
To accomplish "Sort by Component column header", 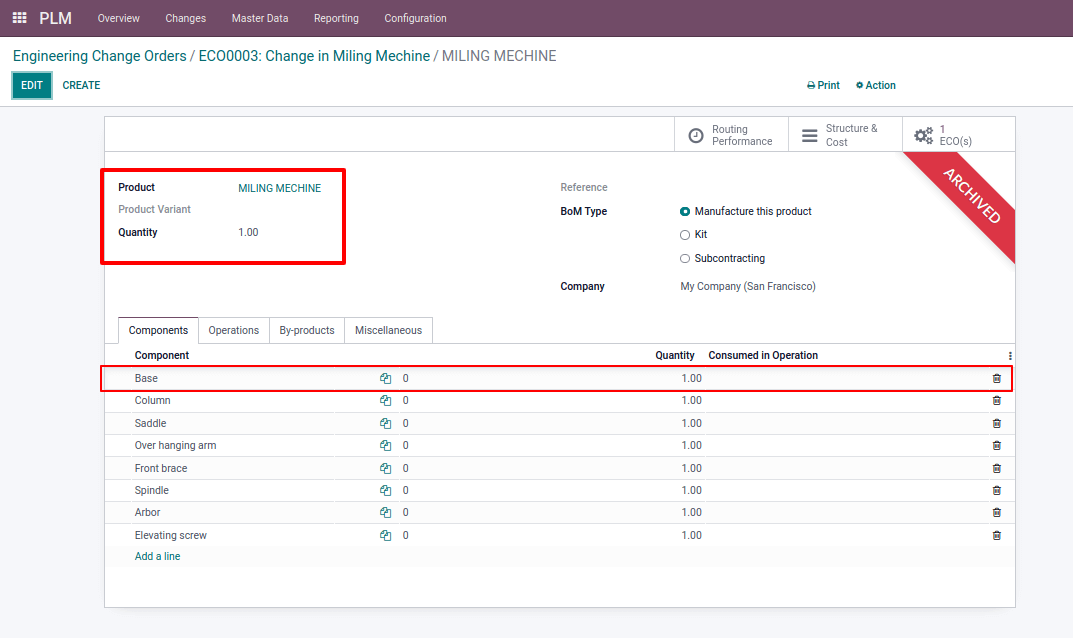I will click(x=161, y=355).
